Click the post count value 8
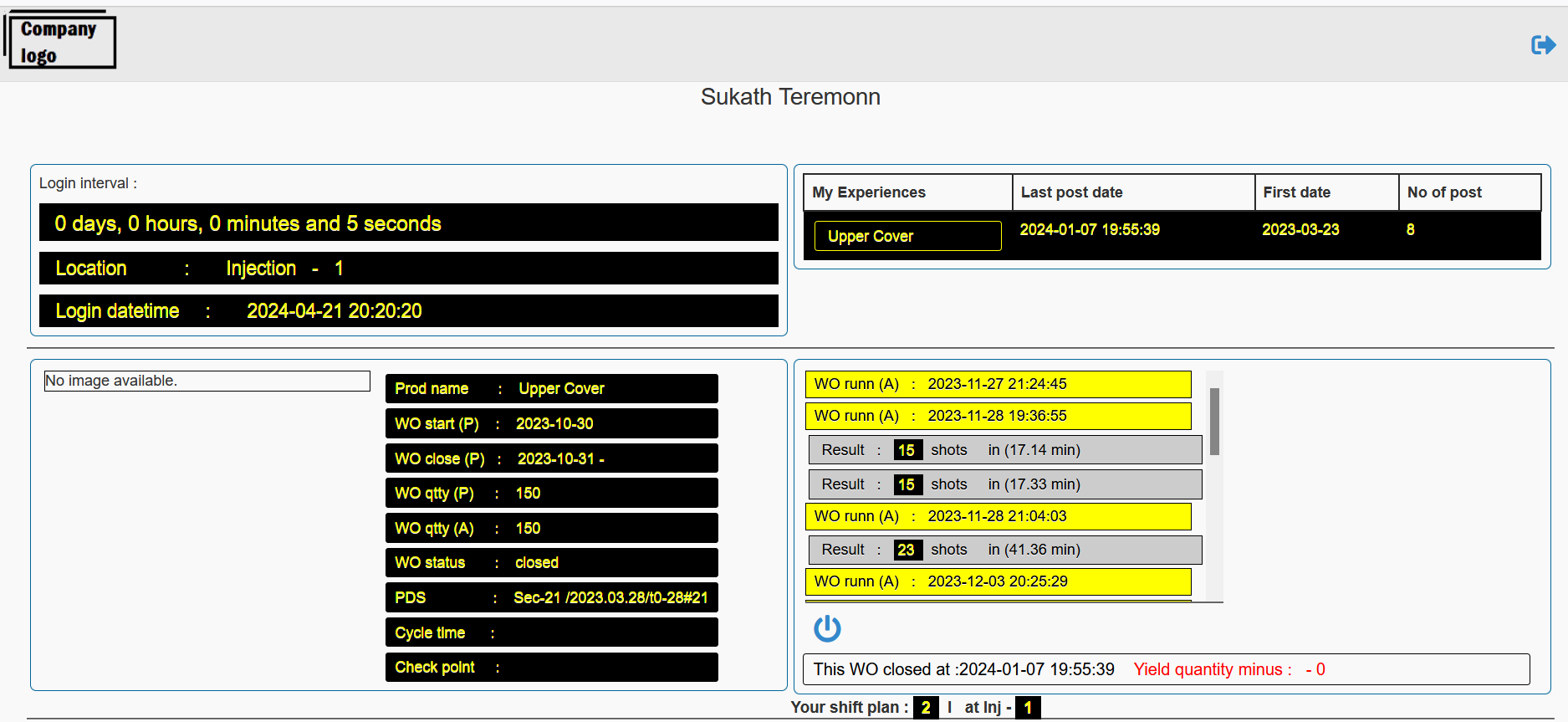Image resolution: width=1568 pixels, height=722 pixels. [1411, 229]
